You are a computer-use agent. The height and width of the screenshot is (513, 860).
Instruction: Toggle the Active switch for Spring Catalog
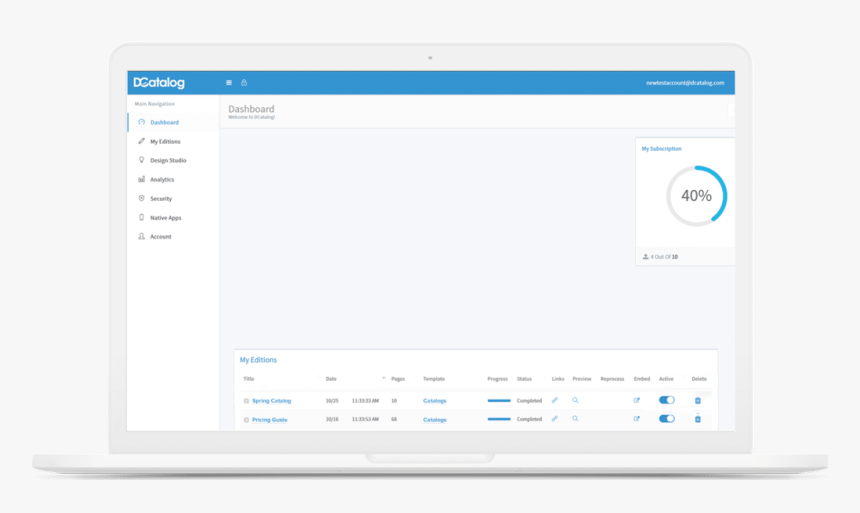pyautogui.click(x=666, y=400)
